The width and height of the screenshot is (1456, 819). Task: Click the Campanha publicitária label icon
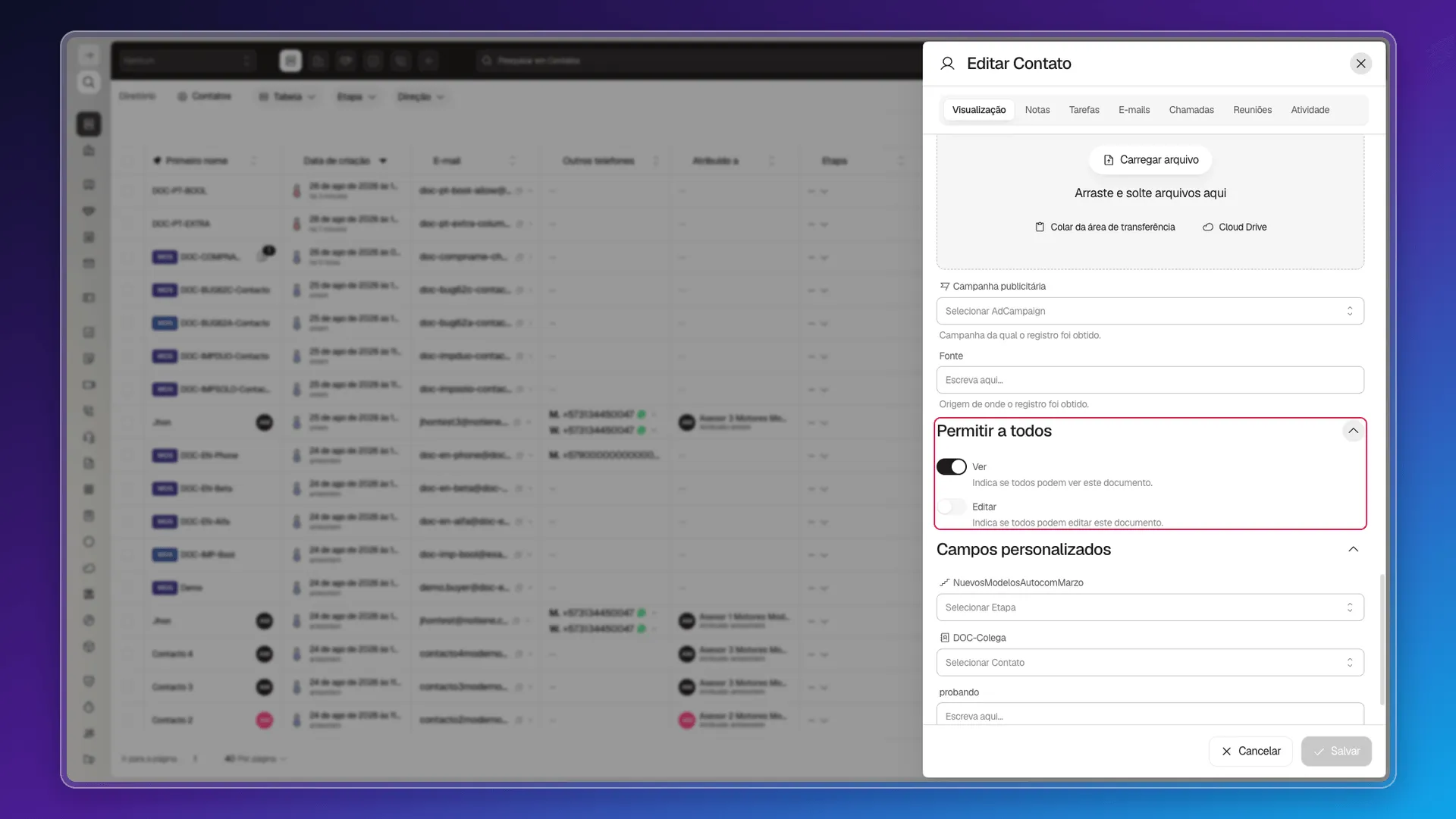944,287
